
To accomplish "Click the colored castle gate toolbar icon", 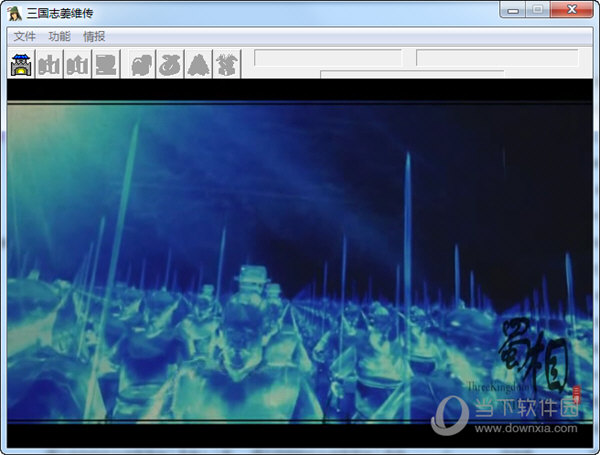I will click(x=21, y=64).
